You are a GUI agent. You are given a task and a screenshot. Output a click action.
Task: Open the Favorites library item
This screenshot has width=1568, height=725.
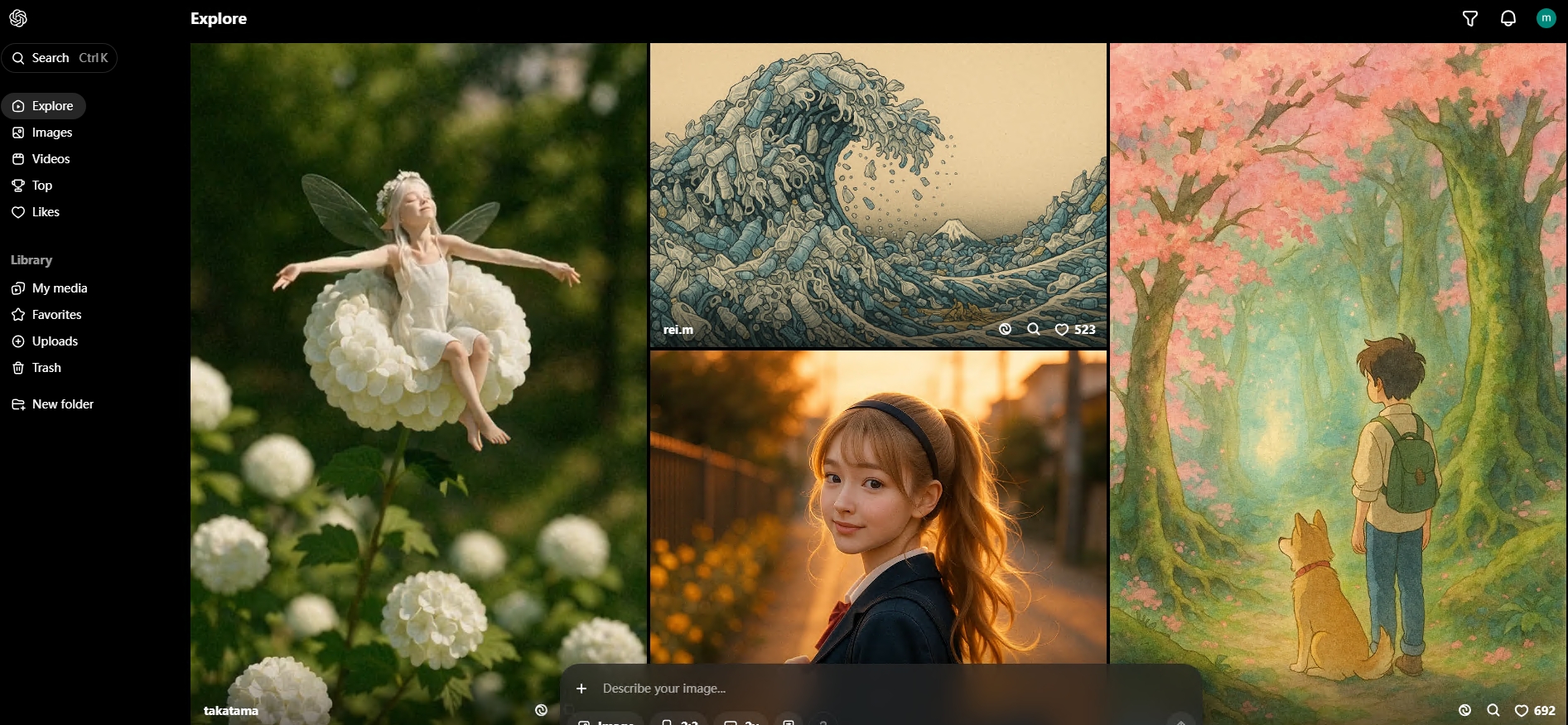coord(46,315)
